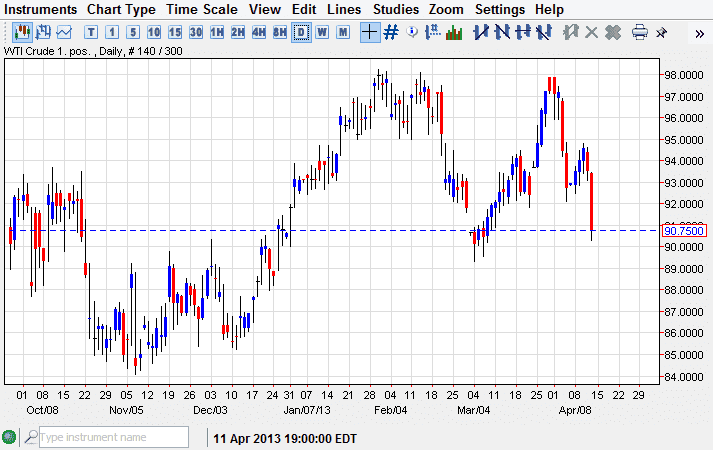Viewport: 713px width, 450px height.
Task: Click the pushpin icon in toolbar
Action: click(x=661, y=33)
